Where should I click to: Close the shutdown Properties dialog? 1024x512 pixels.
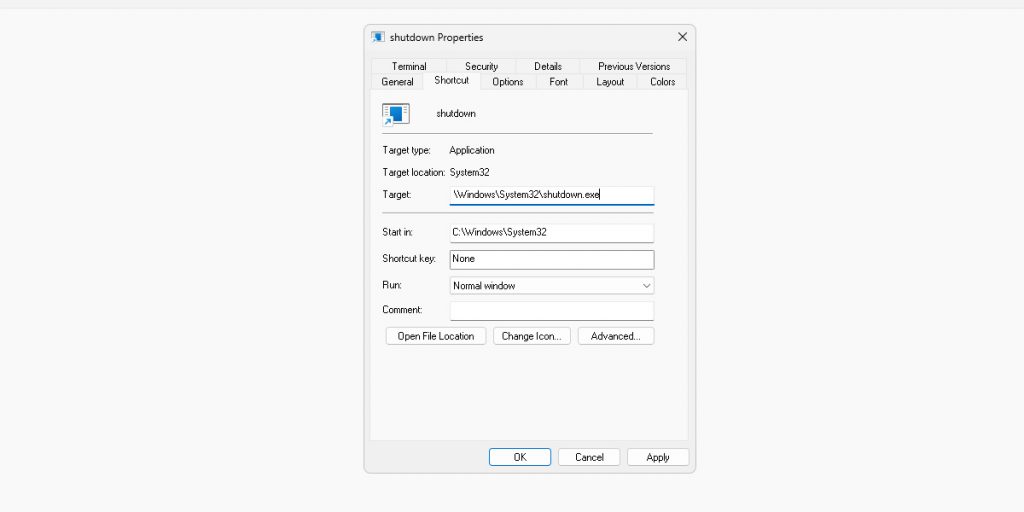[x=682, y=37]
